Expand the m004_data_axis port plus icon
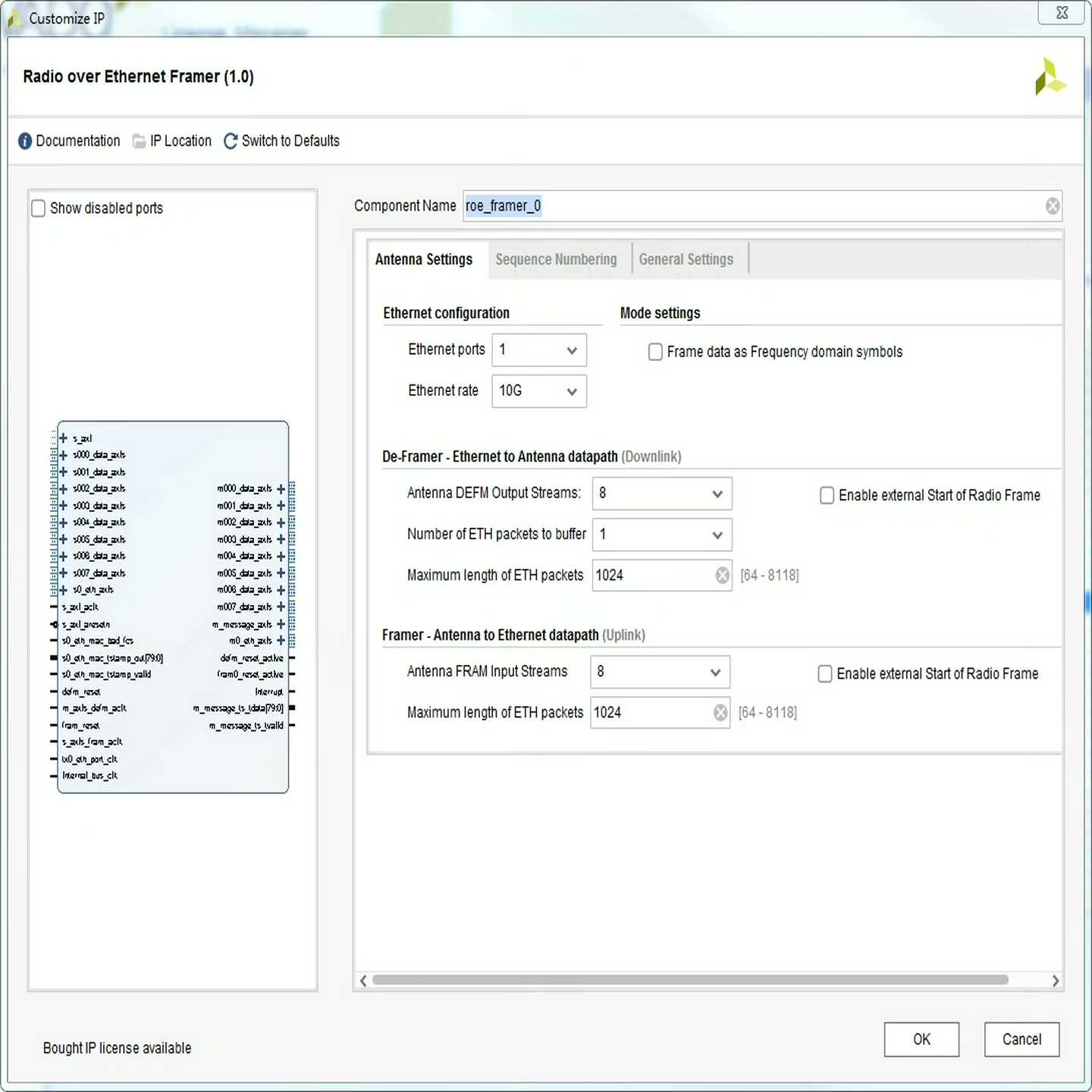Image resolution: width=1092 pixels, height=1092 pixels. 281,557
